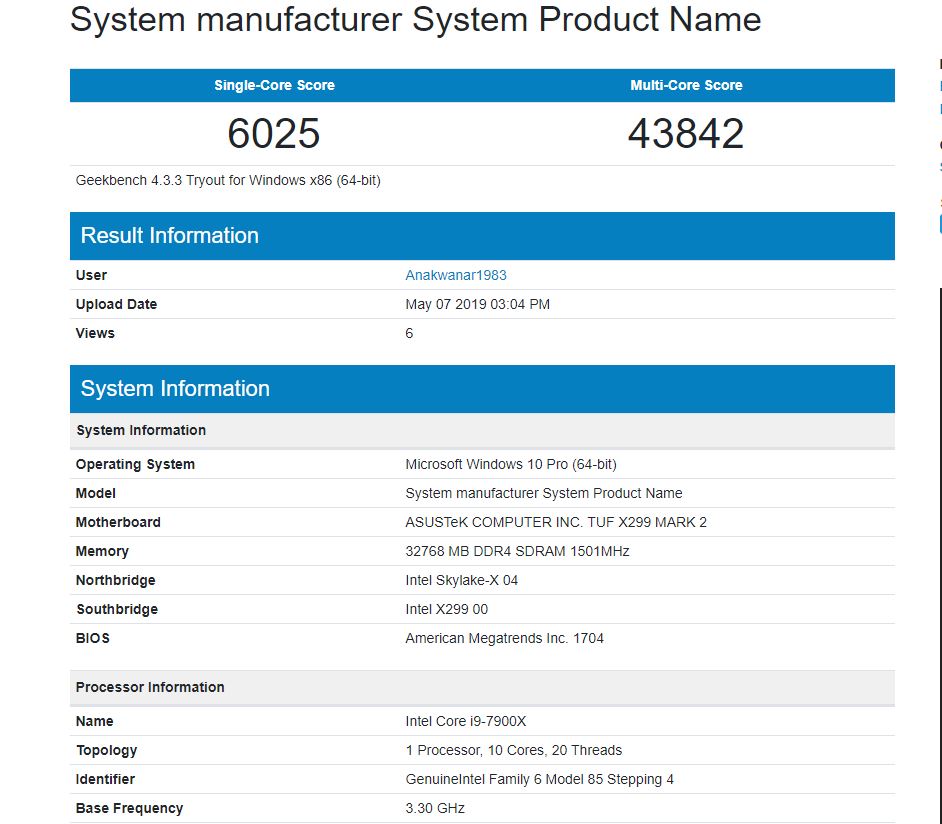Click the Base Frequency row label
Screen dimensions: 942x824
pyautogui.click(x=129, y=808)
